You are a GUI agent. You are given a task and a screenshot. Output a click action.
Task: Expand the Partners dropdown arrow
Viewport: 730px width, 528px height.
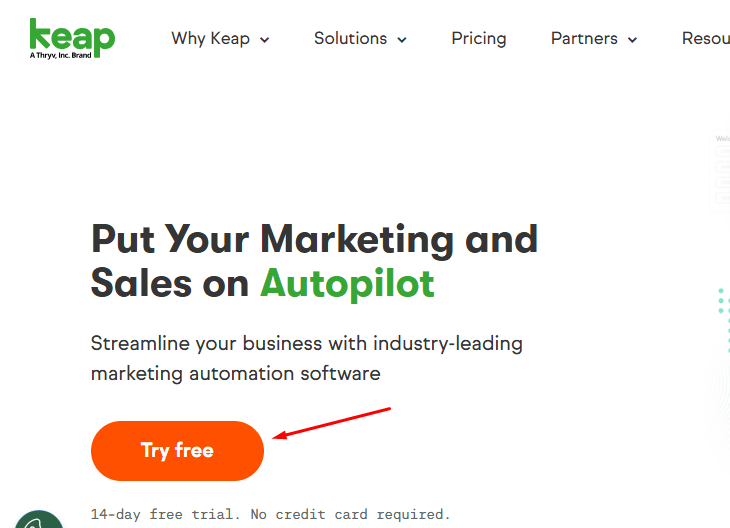coord(632,40)
